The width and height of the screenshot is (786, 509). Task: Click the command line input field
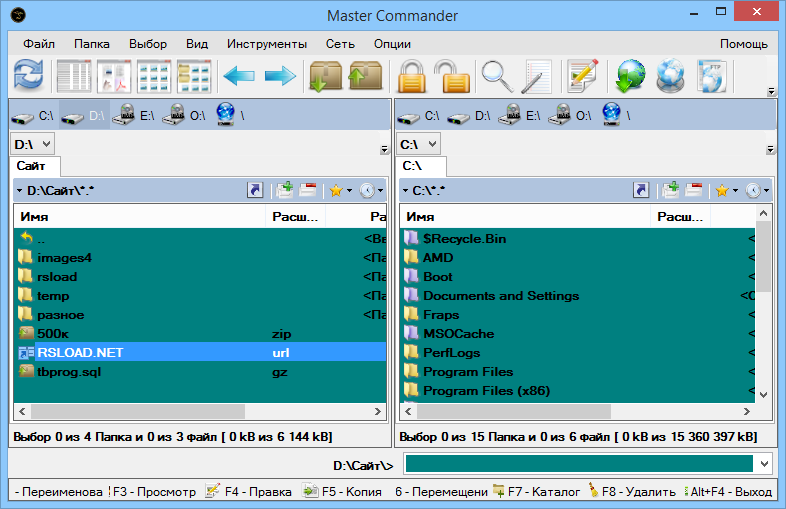pyautogui.click(x=579, y=464)
